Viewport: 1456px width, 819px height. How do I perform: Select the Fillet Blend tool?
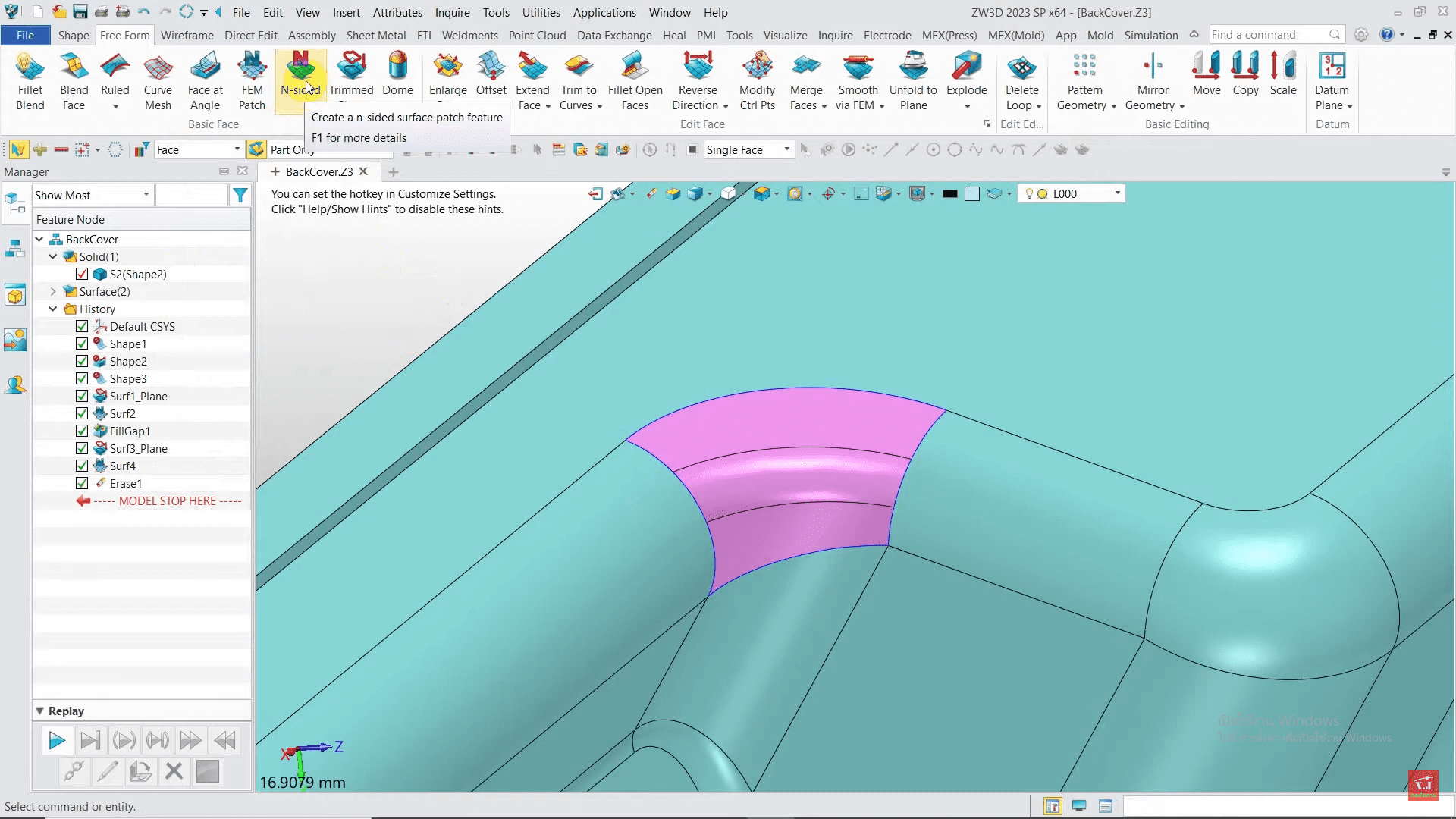coord(30,80)
